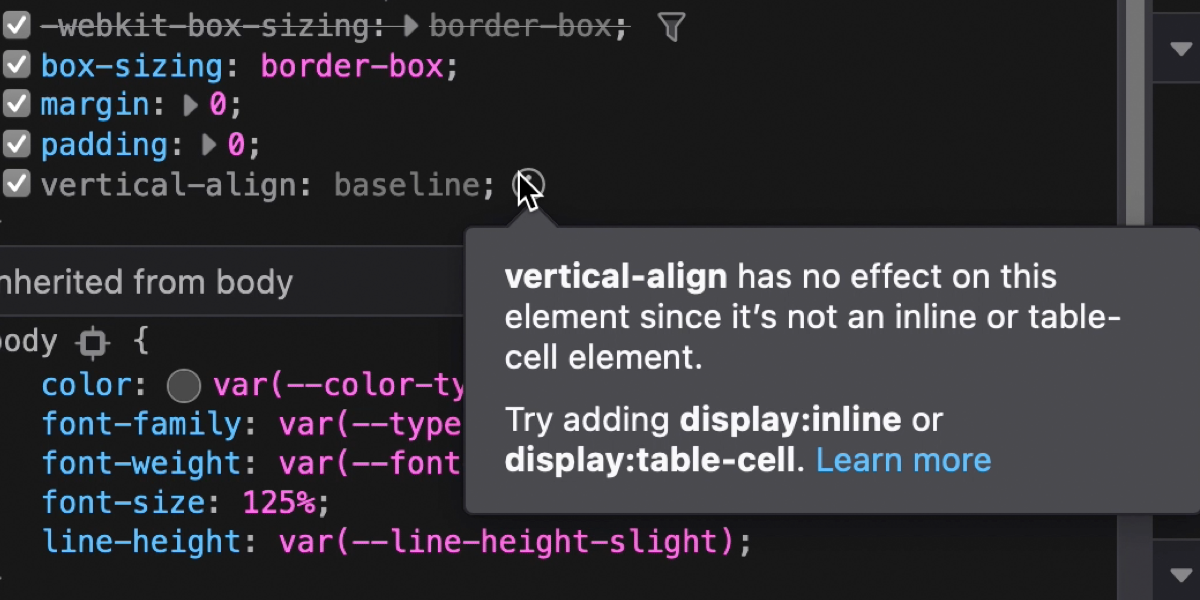Viewport: 1200px width, 600px height.
Task: Expand the -webkit-box-sizing value triangle
Action: click(x=410, y=27)
